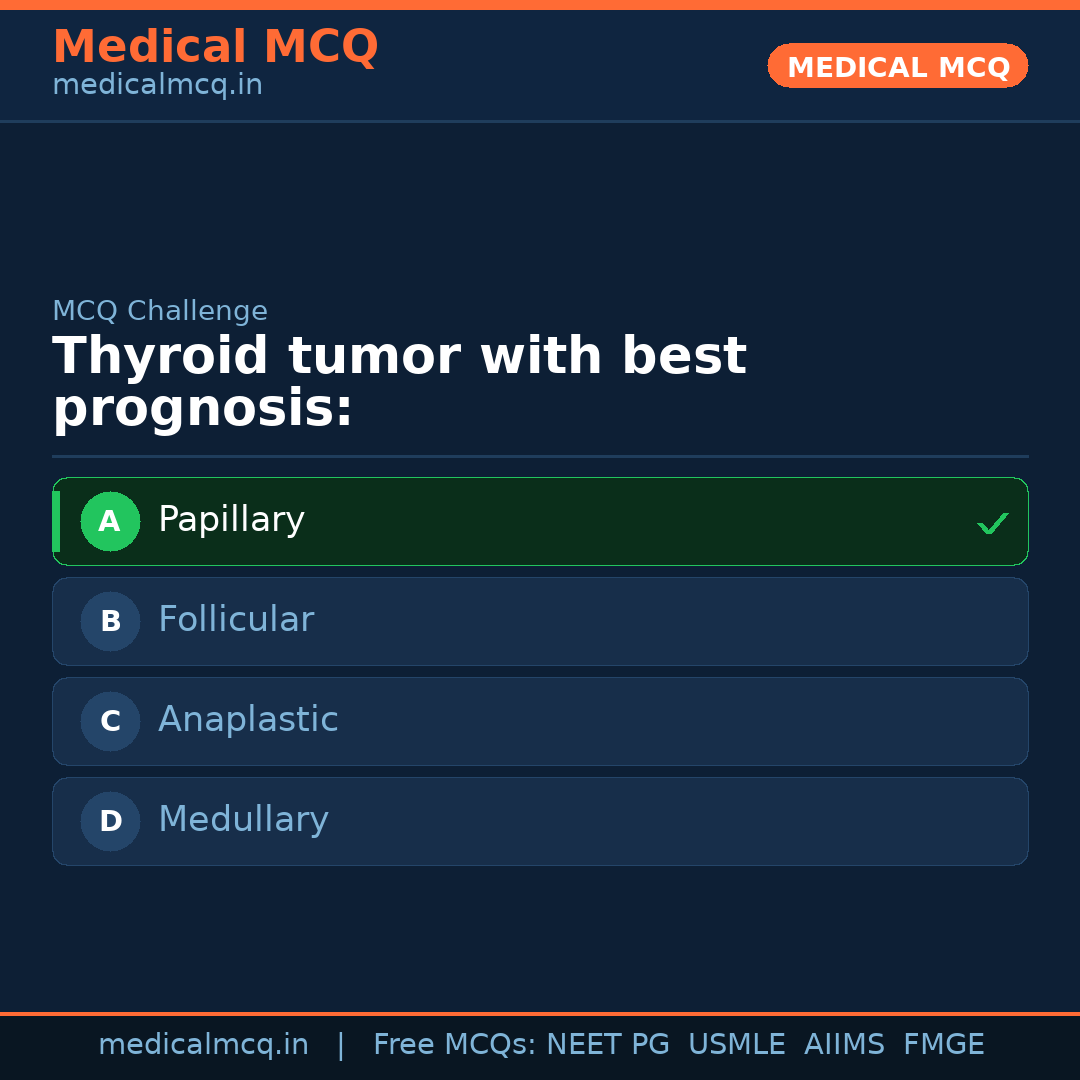The width and height of the screenshot is (1080, 1080).
Task: Choose the Follicular answer option
Action: pyautogui.click(x=540, y=621)
